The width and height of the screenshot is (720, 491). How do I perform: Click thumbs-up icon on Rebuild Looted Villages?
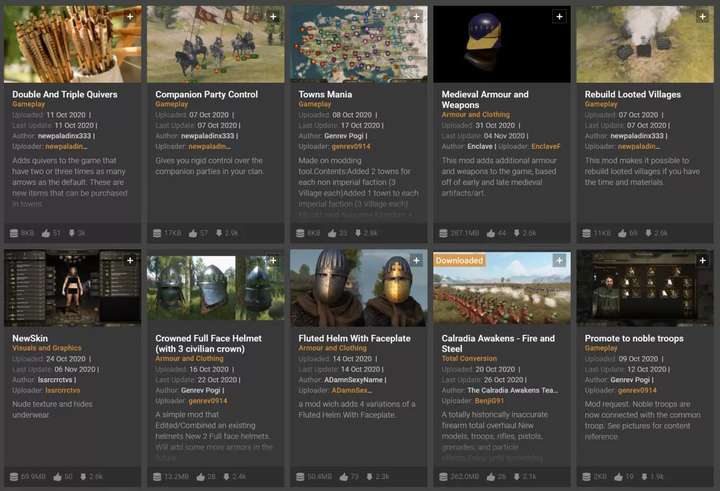click(622, 233)
